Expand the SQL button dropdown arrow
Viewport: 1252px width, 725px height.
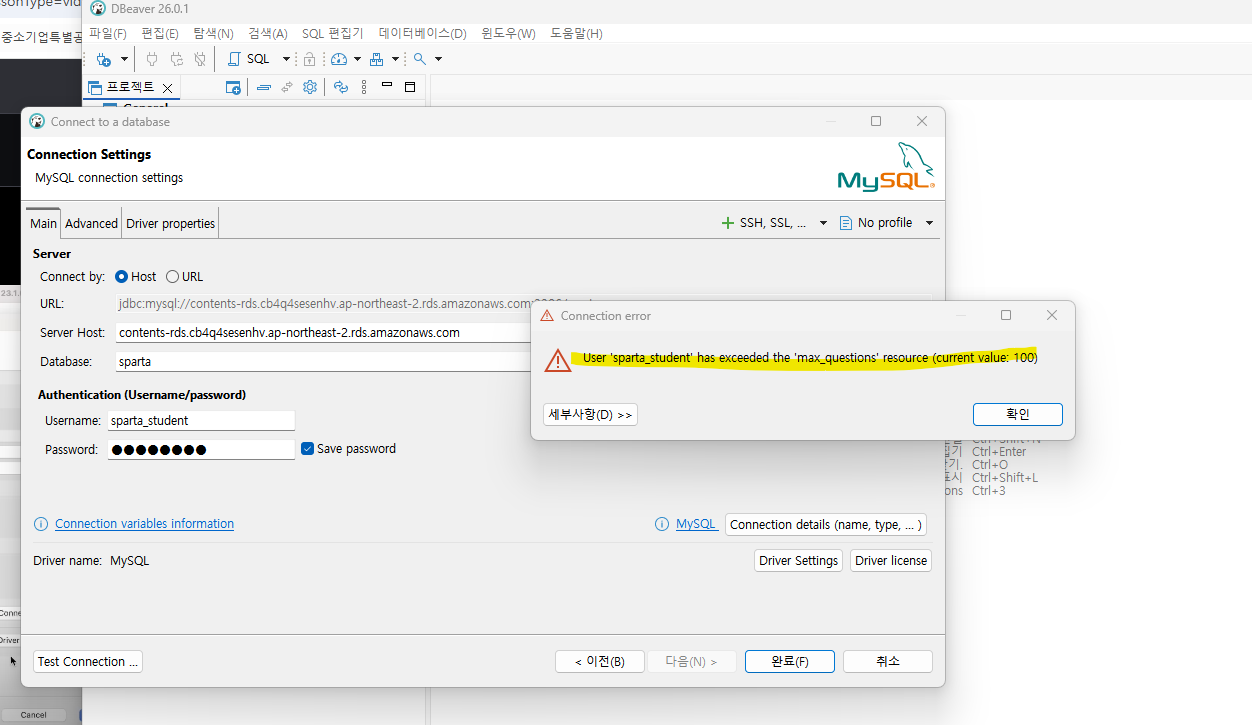click(x=286, y=59)
